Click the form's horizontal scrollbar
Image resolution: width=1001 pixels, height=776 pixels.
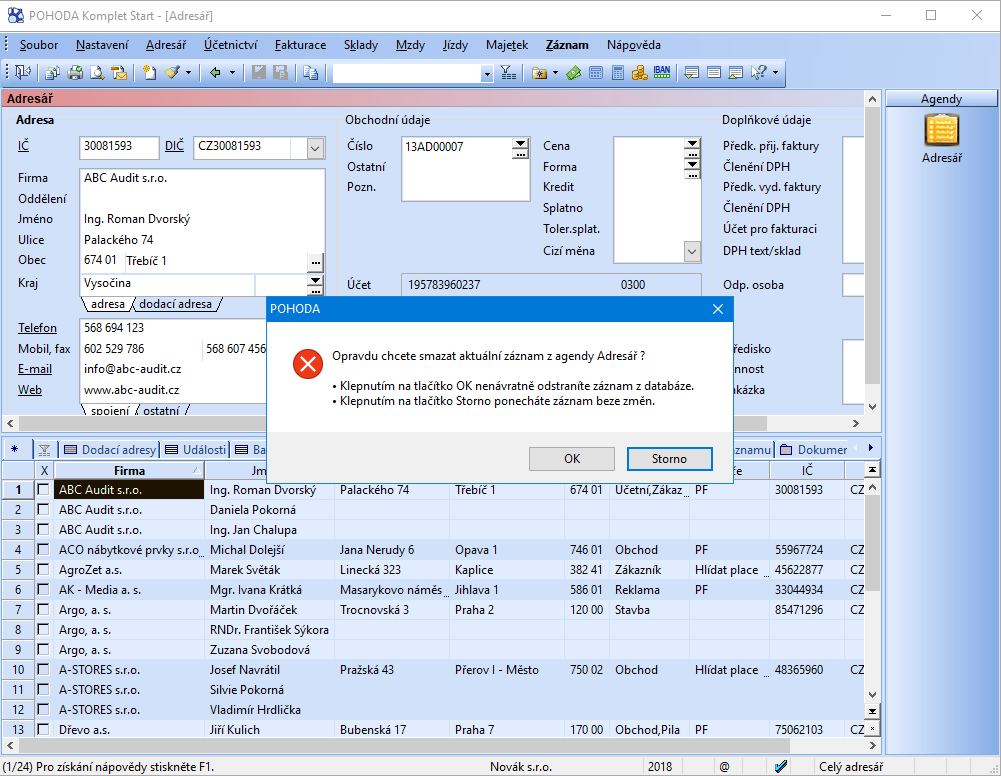[433, 423]
